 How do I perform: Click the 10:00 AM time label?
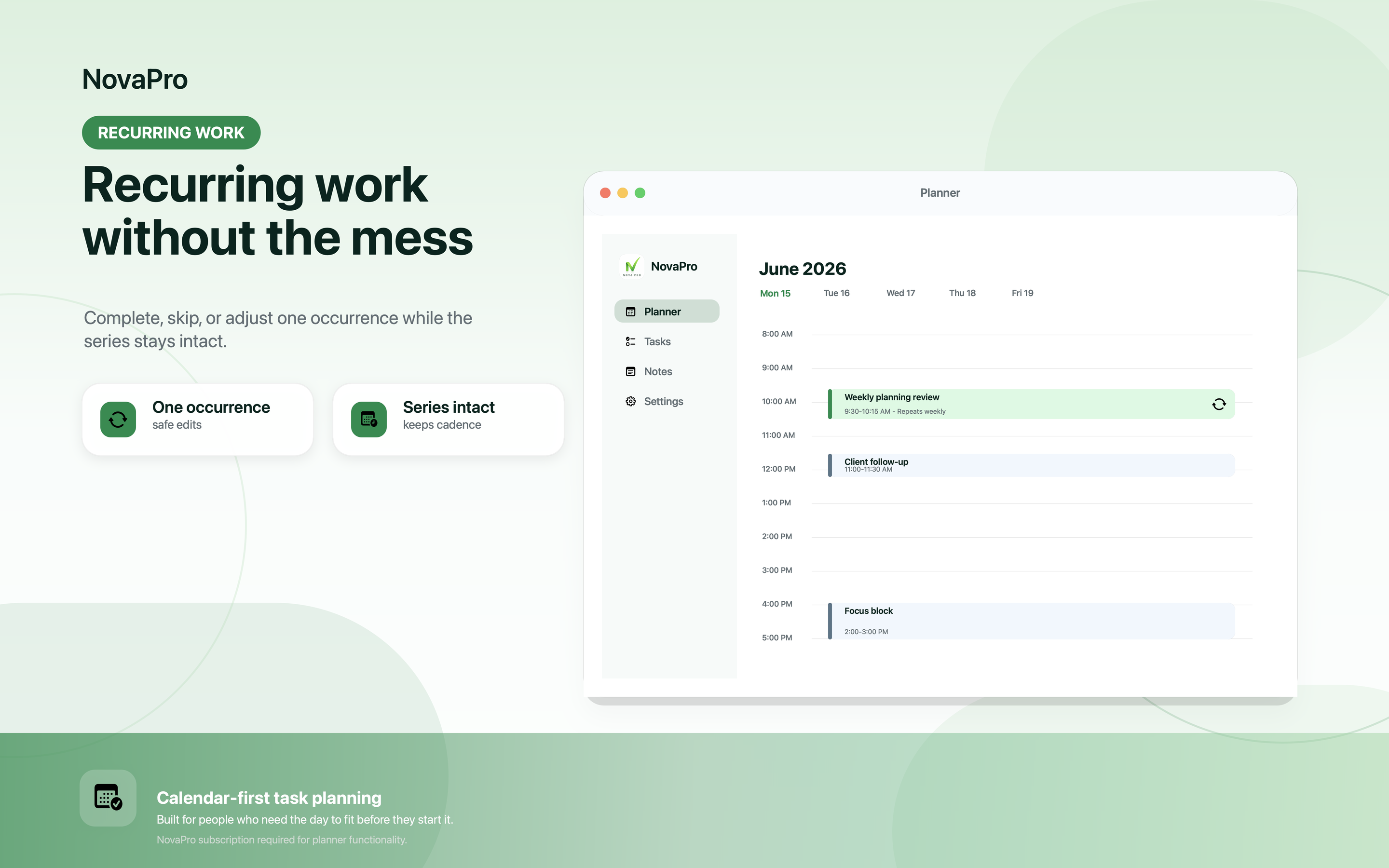[779, 402]
